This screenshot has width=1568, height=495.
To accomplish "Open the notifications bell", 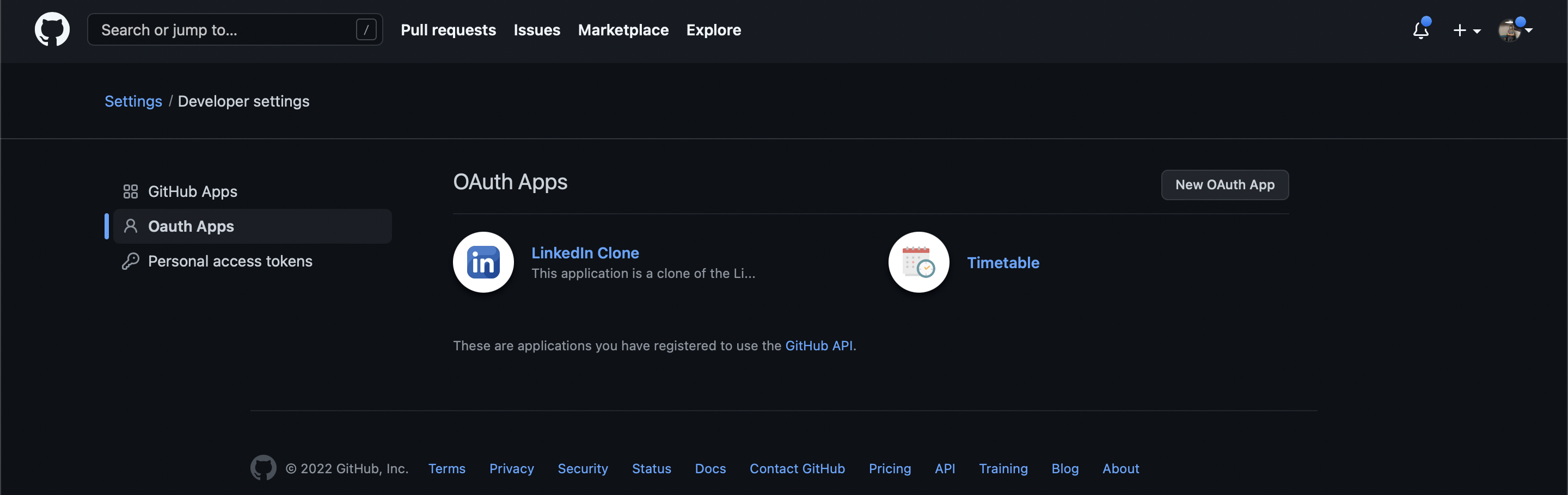I will pos(1420,29).
